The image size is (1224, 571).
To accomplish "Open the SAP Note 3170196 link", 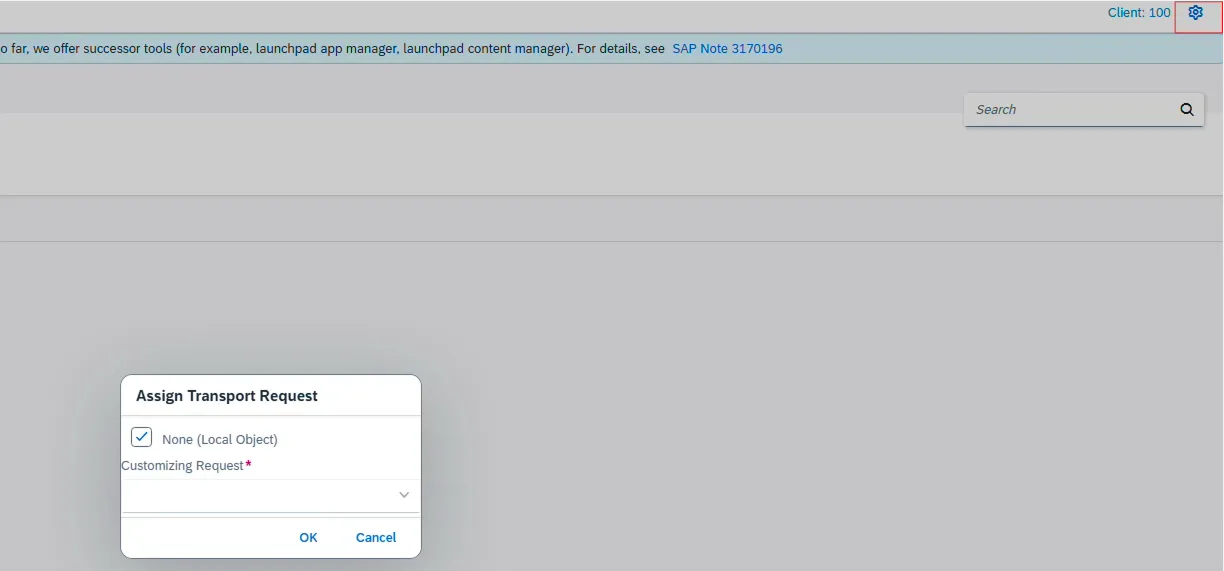I will point(727,48).
